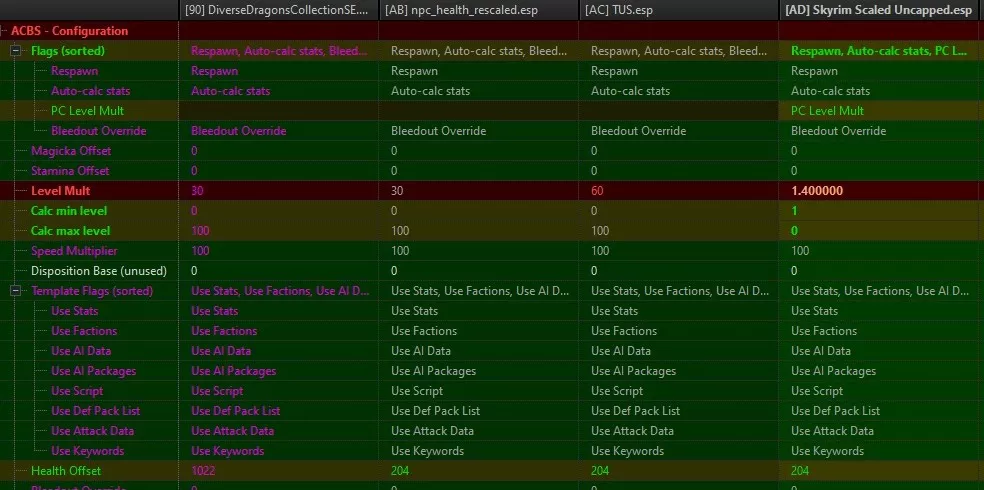Click Template Flags summary in npc_health_rescaled.esp column
984x490 pixels.
point(480,291)
